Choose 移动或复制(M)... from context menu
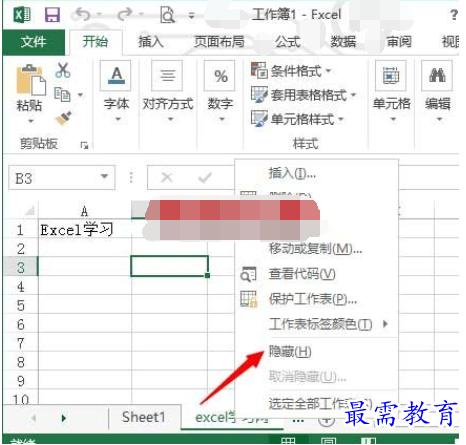 tap(315, 248)
